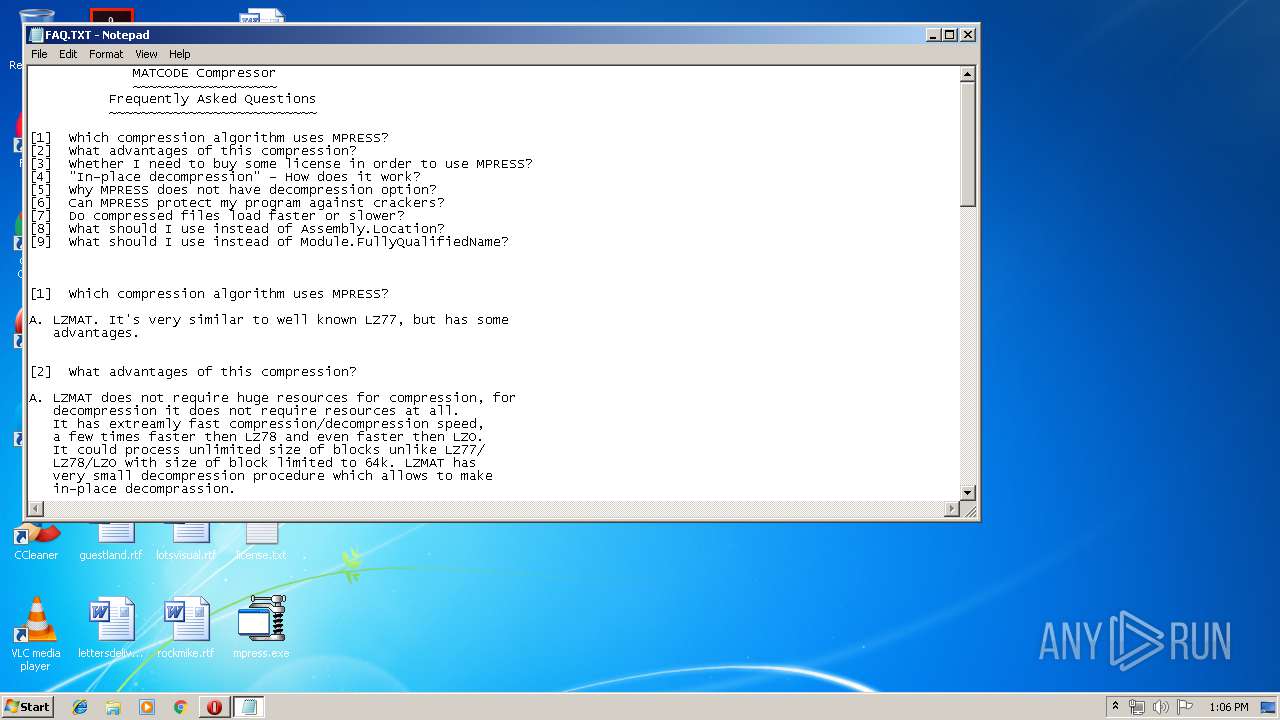Click the Action Center flag icon
1280x720 pixels.
click(x=1185, y=707)
